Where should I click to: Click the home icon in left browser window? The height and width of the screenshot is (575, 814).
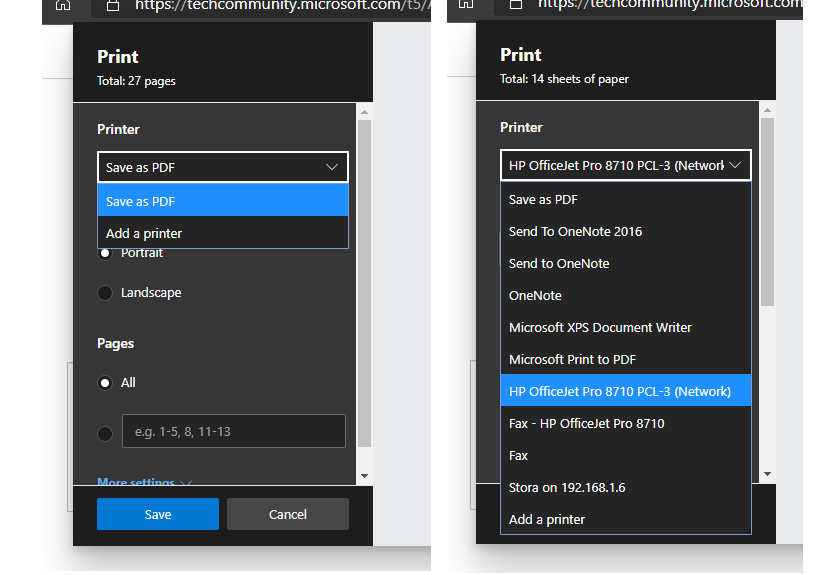[63, 5]
